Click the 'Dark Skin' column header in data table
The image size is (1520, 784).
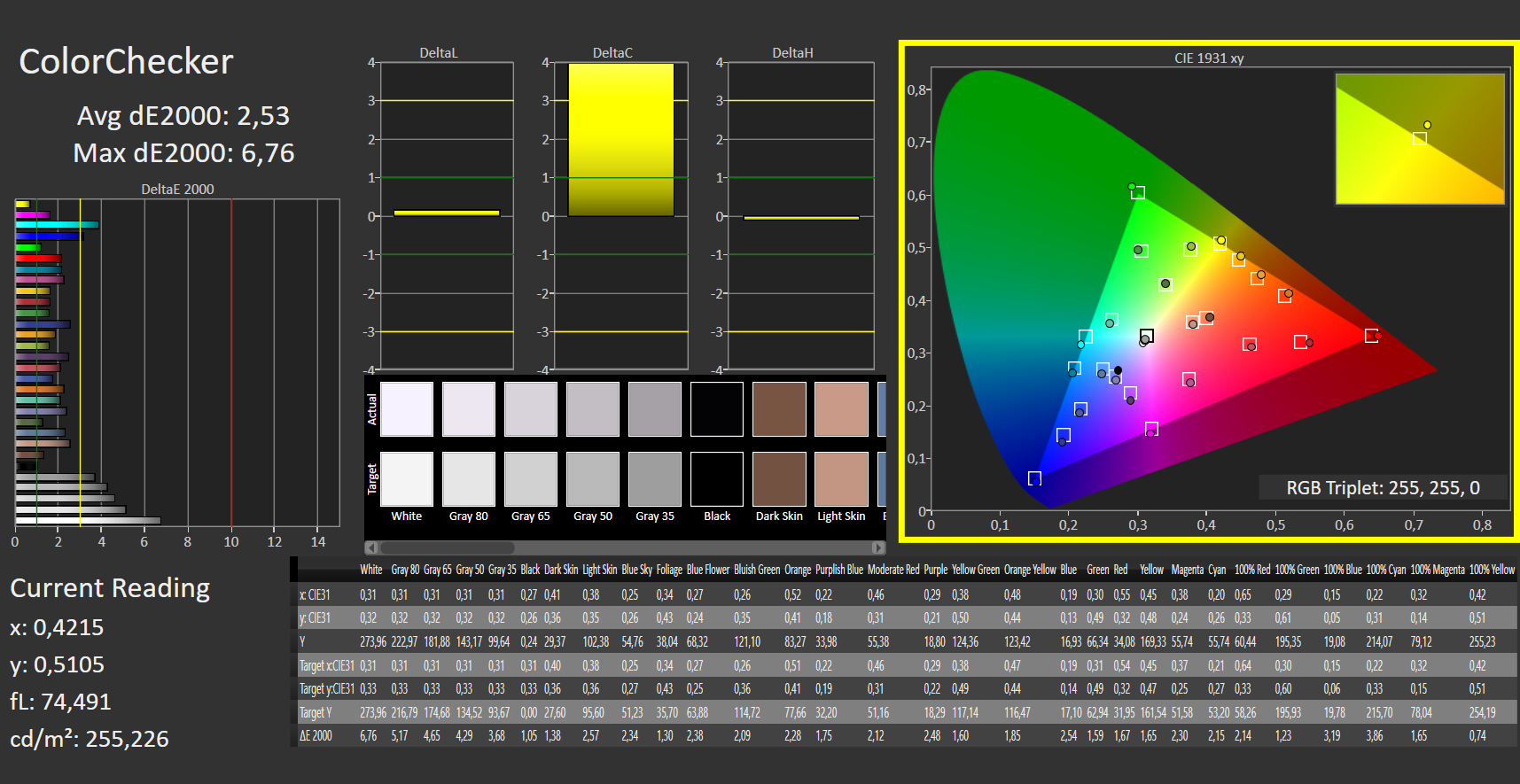click(561, 570)
